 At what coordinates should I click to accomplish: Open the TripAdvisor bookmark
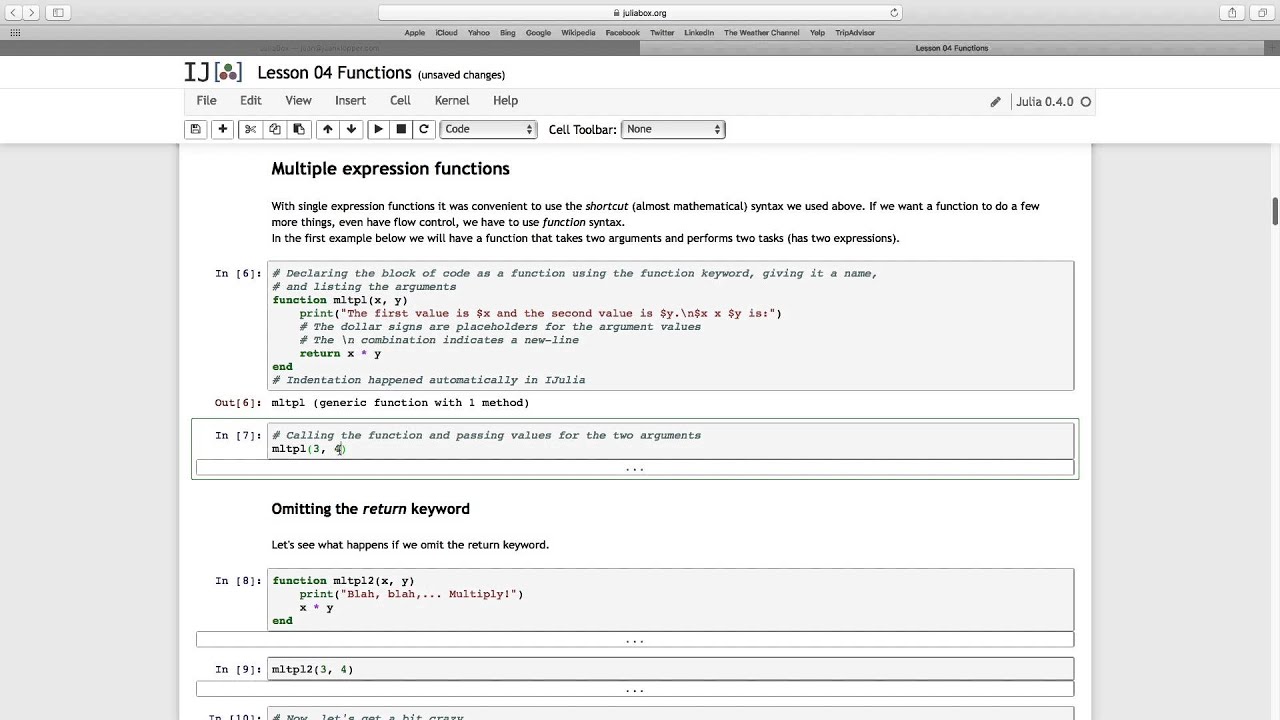pos(855,33)
